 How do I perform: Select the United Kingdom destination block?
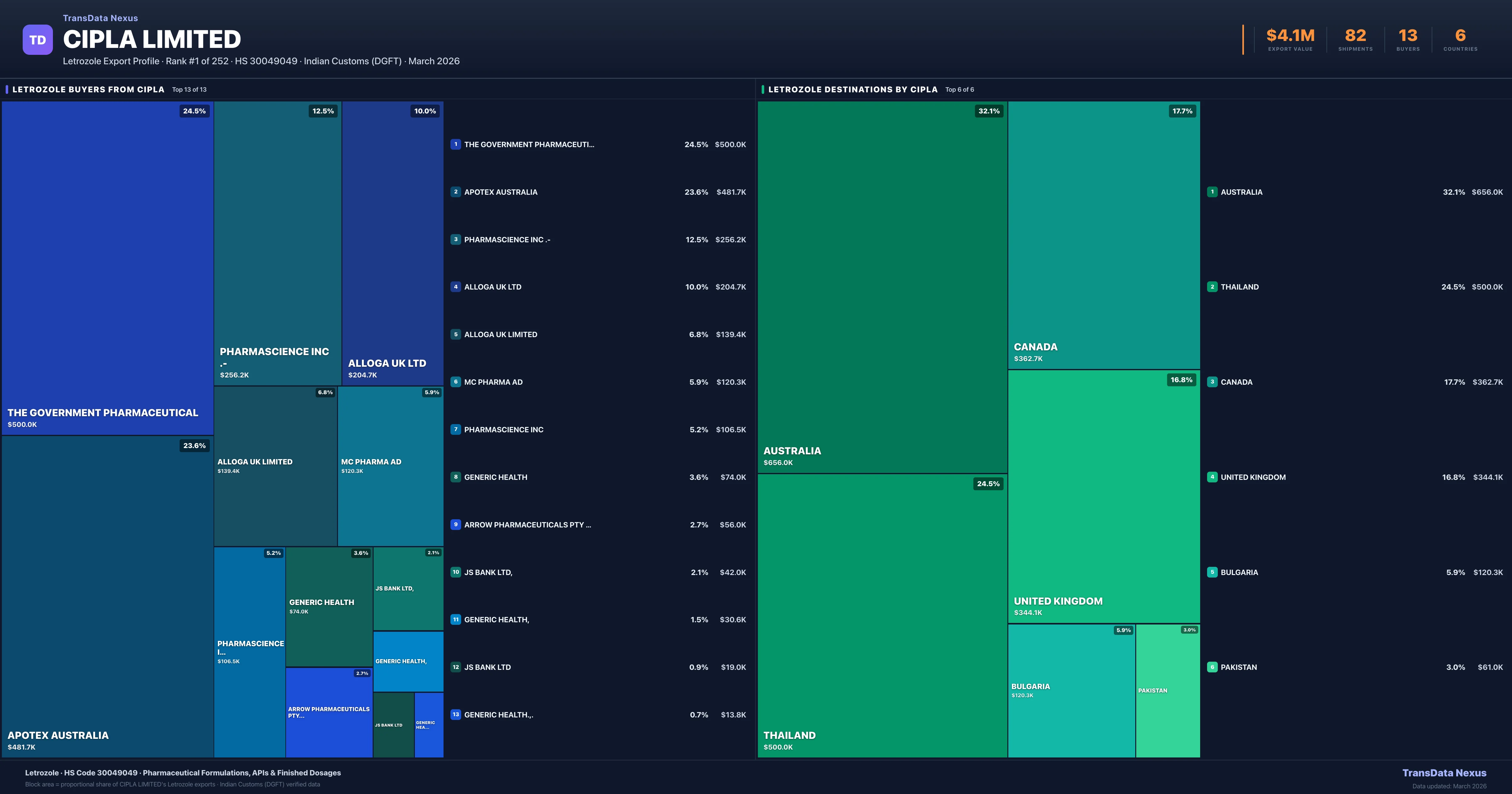click(x=1103, y=496)
